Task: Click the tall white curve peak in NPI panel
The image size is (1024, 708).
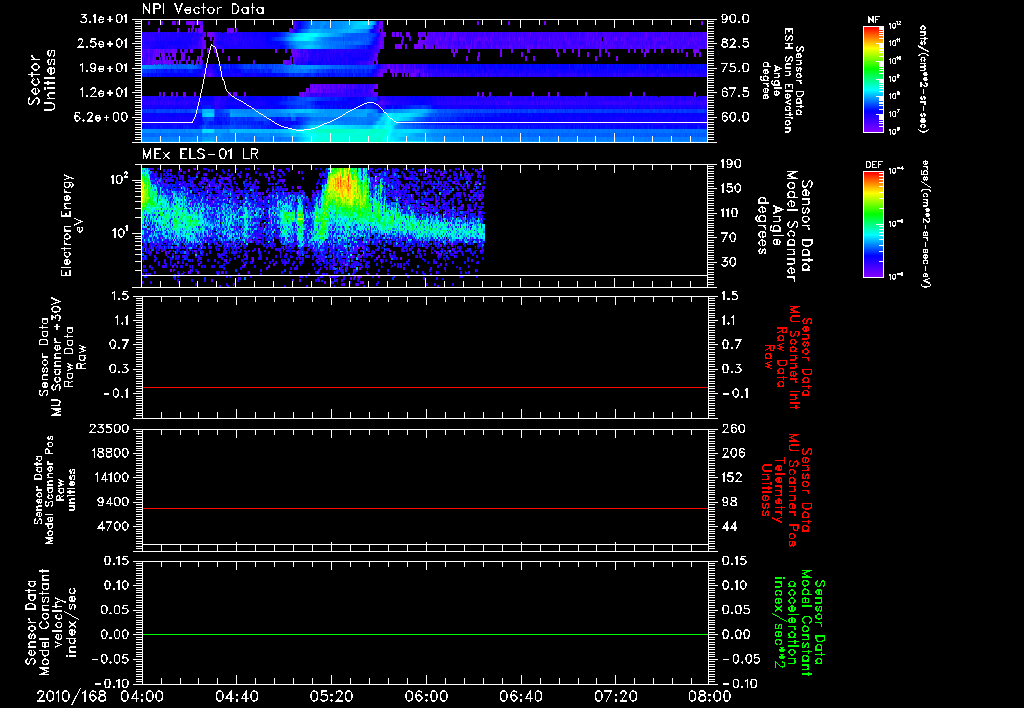Action: pyautogui.click(x=212, y=46)
